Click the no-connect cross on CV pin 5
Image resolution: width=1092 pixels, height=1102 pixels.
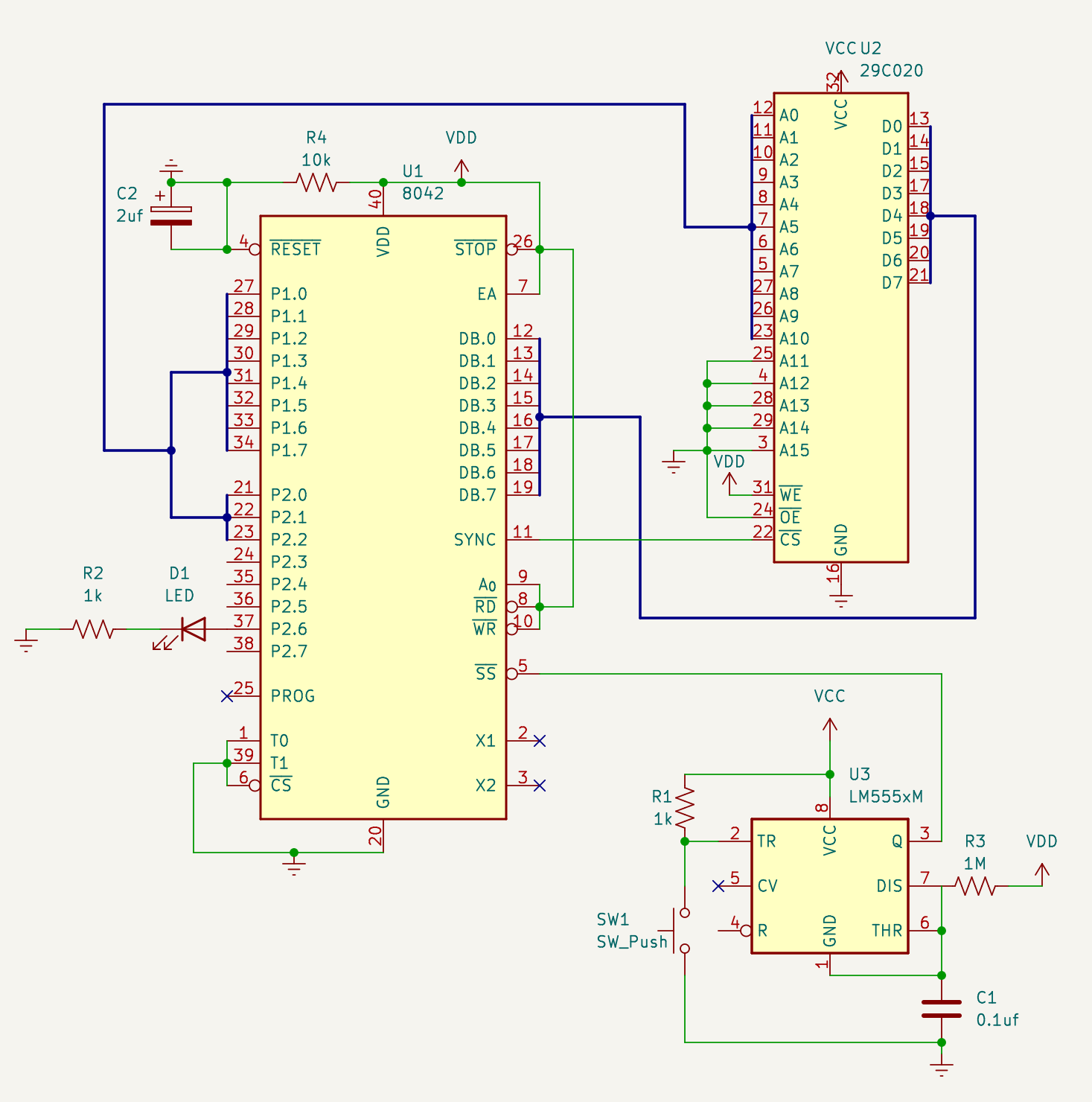pos(718,886)
